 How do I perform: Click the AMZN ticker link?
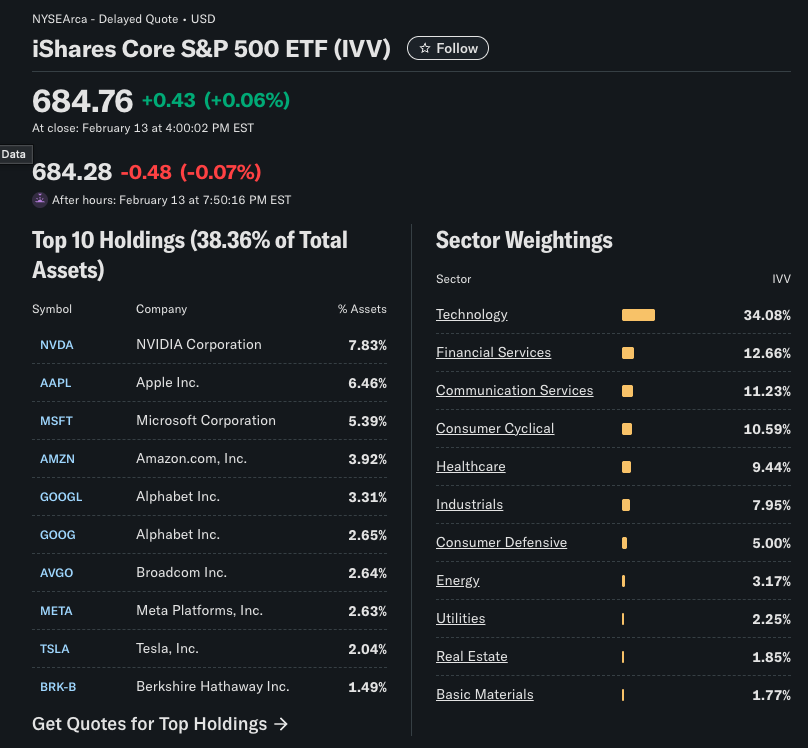(x=57, y=459)
